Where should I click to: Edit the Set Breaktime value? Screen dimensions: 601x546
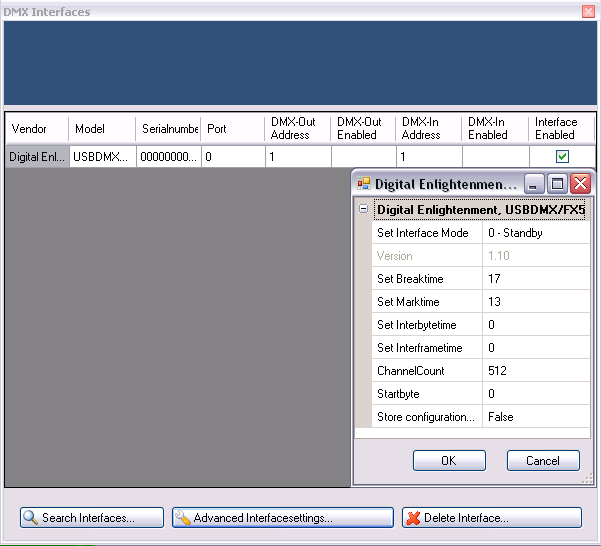pos(535,279)
